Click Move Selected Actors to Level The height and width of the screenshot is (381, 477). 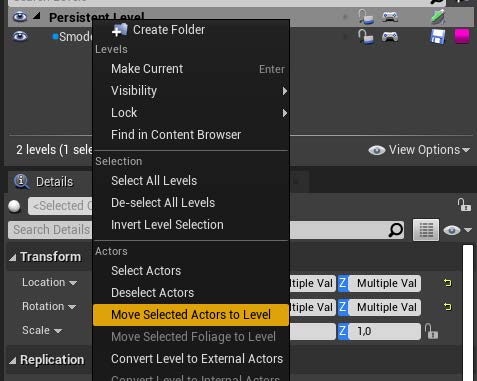coord(191,315)
